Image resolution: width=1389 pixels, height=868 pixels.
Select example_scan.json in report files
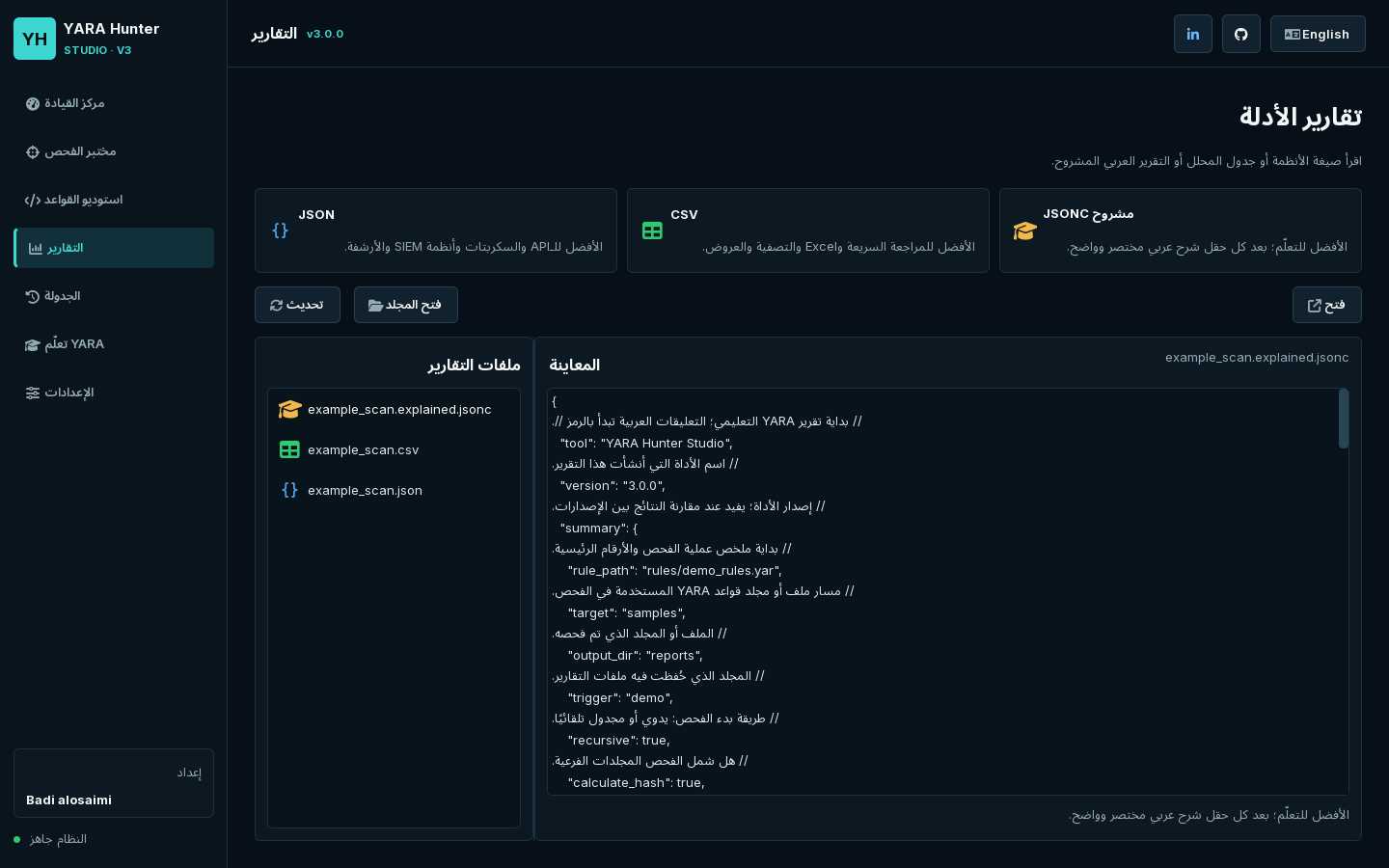394,491
